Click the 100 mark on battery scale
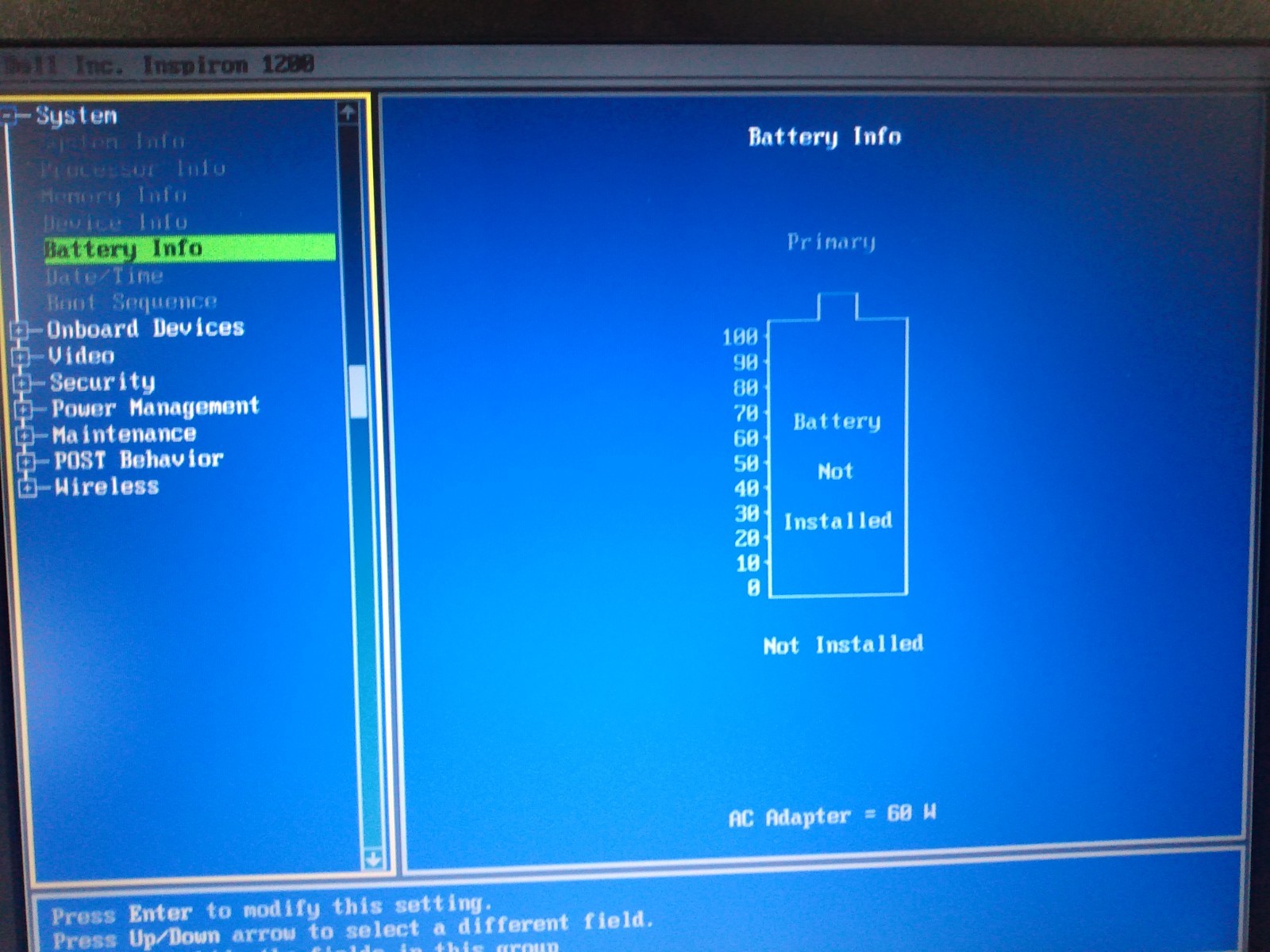 pos(740,336)
